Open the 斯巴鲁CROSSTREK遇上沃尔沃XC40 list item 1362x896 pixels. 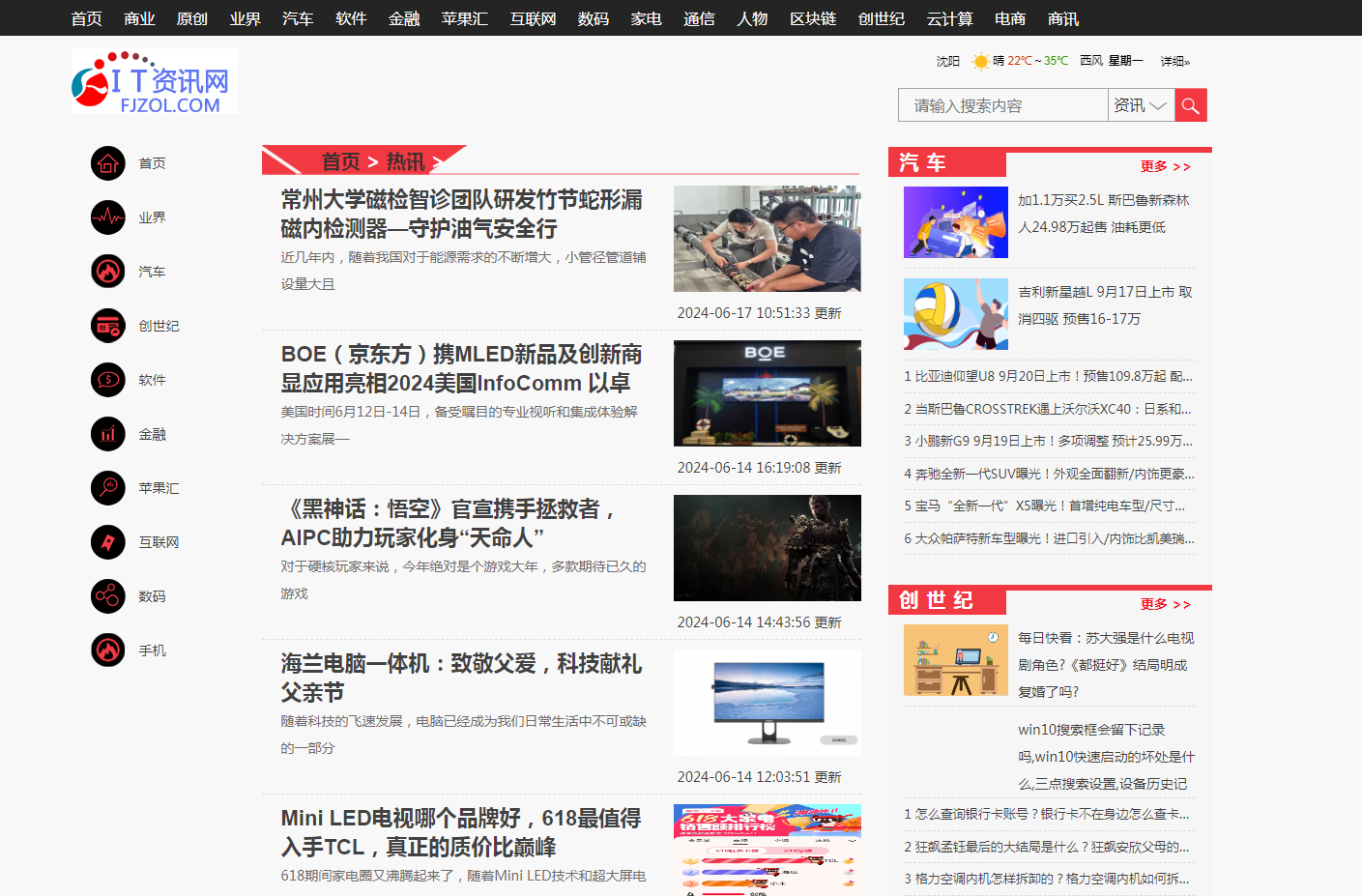point(1049,409)
